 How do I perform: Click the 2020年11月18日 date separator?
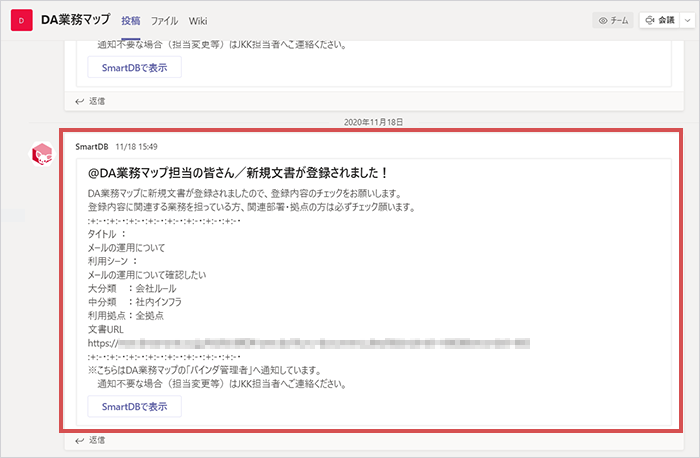(373, 122)
